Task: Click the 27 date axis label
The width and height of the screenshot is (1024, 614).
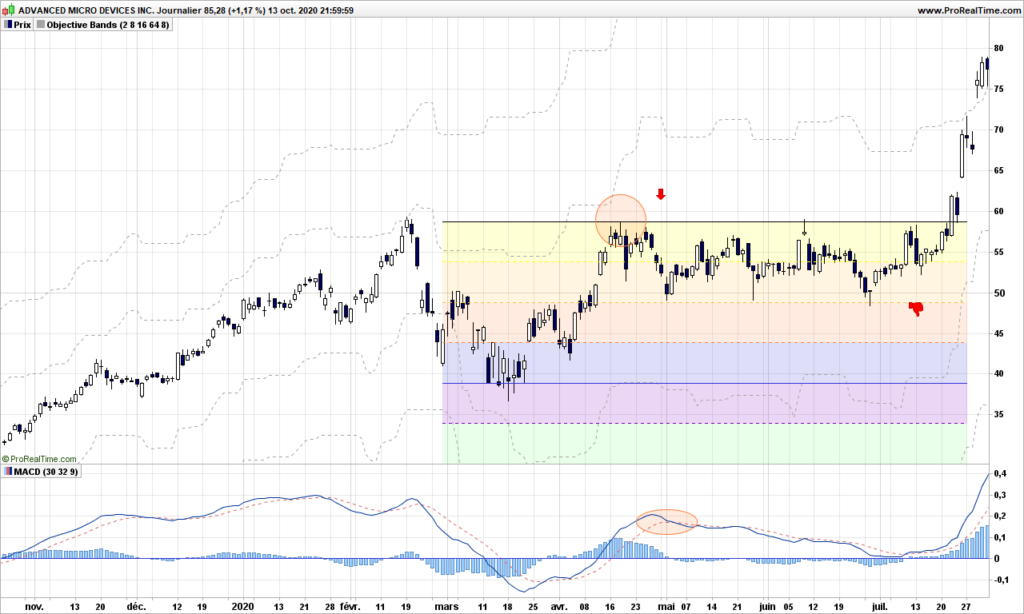Action: pyautogui.click(x=967, y=607)
